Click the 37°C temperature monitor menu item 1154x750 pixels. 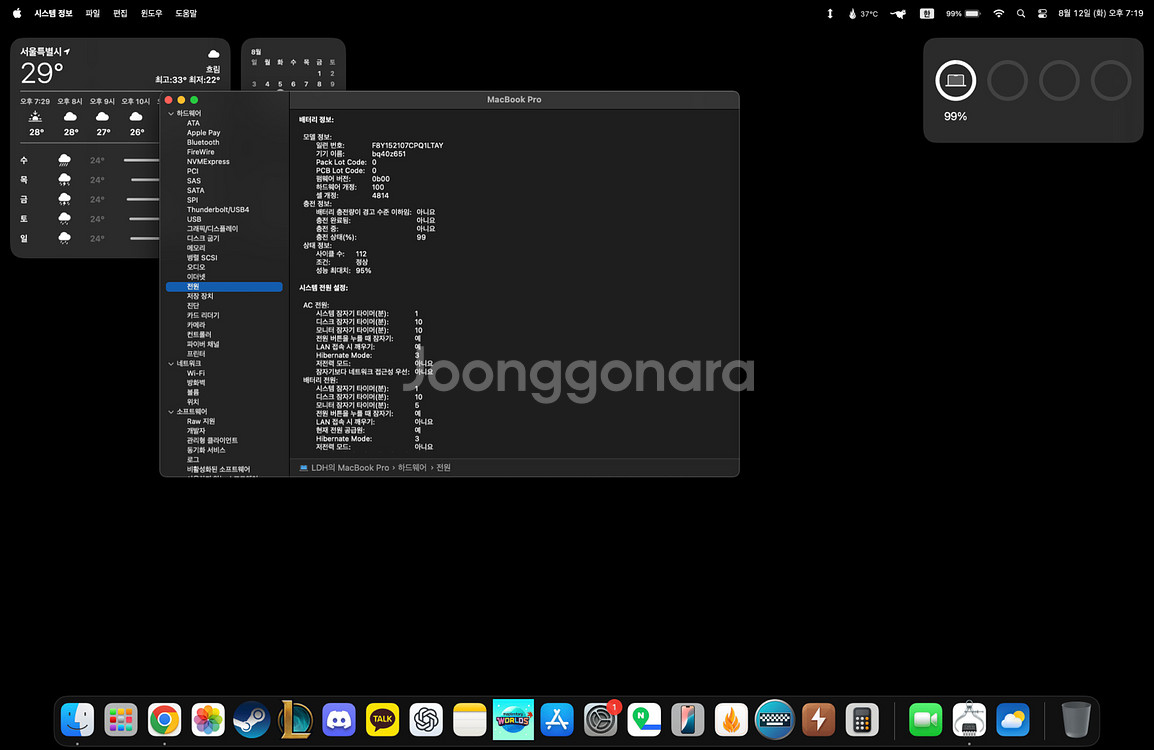(863, 13)
